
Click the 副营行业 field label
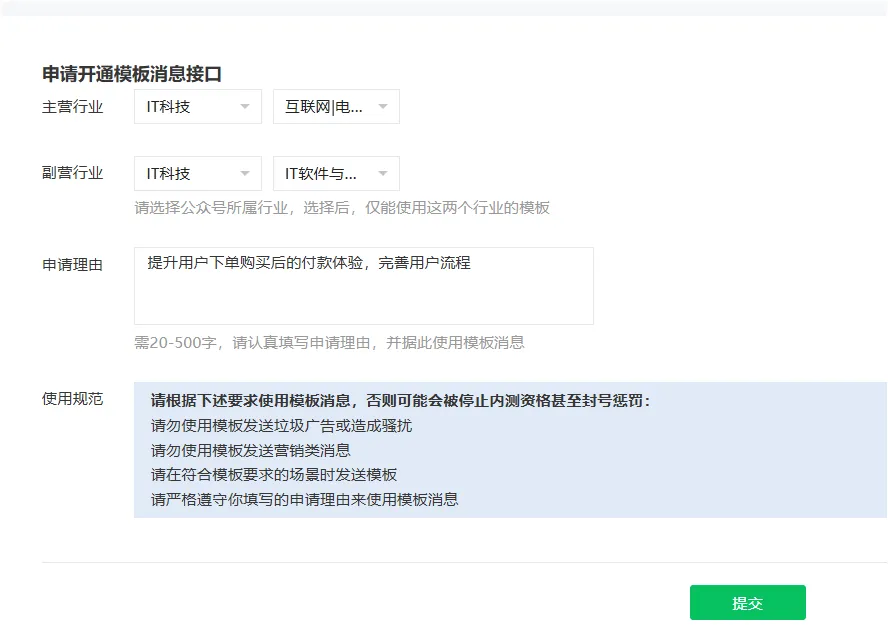(x=72, y=173)
